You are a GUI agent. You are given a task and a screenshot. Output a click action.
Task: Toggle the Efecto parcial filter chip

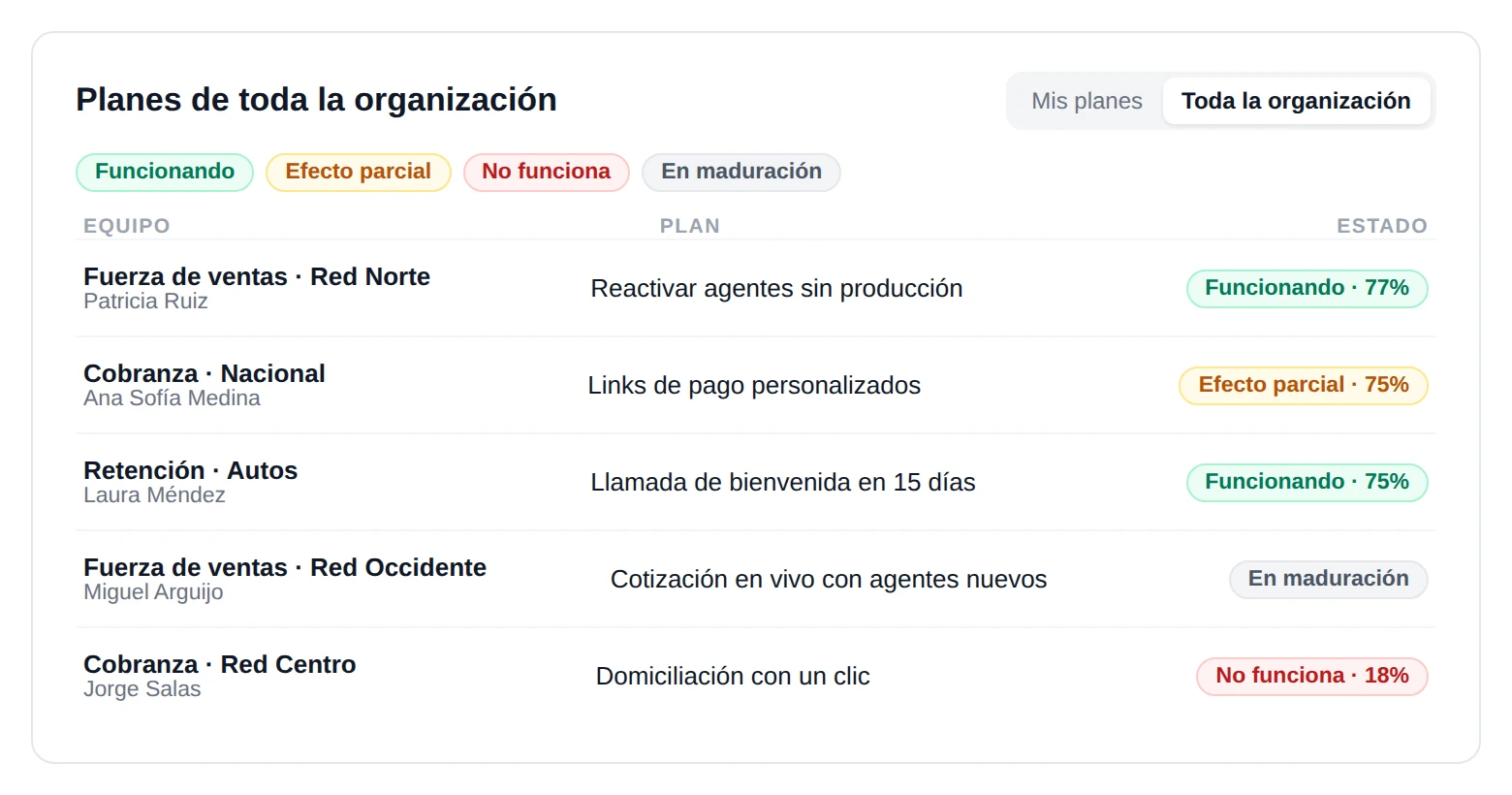359,172
